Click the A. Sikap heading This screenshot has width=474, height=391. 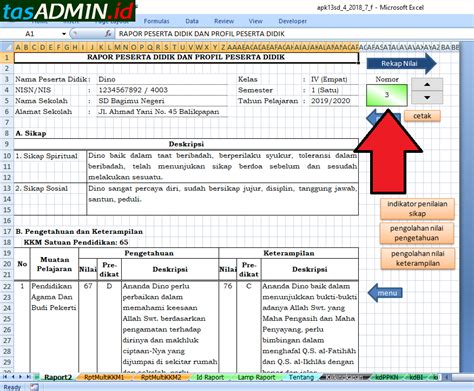(31, 133)
